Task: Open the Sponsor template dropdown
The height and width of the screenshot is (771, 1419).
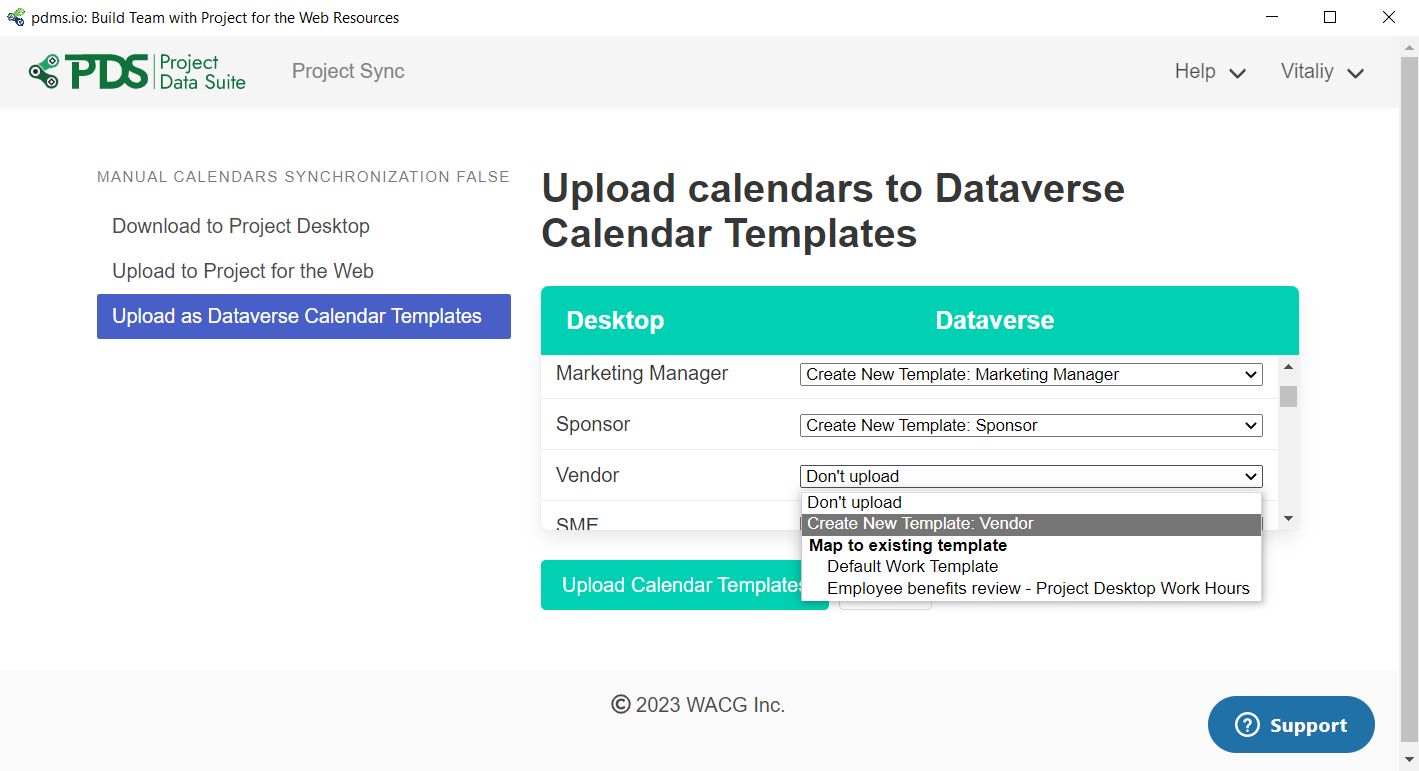Action: tap(1030, 425)
